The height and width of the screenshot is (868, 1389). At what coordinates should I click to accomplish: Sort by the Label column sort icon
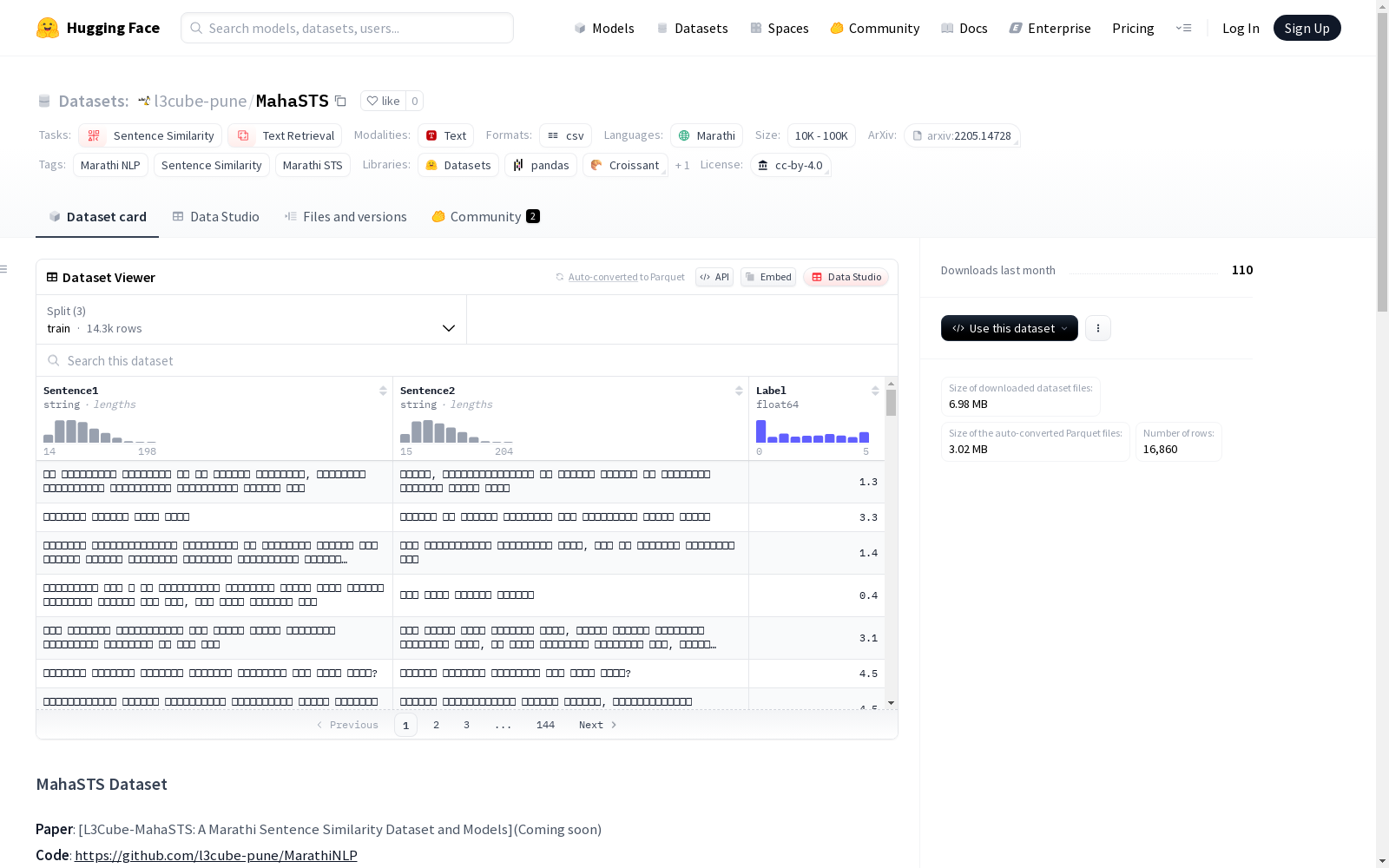tap(875, 391)
